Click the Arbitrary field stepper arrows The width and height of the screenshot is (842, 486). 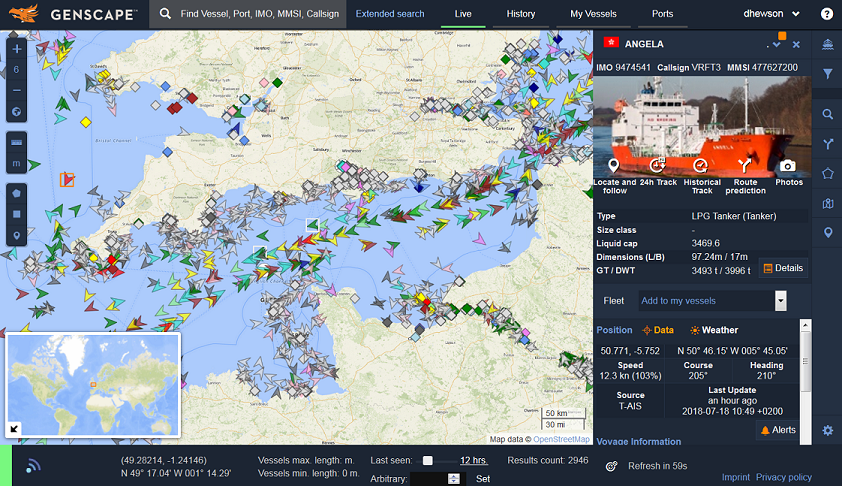(x=454, y=478)
